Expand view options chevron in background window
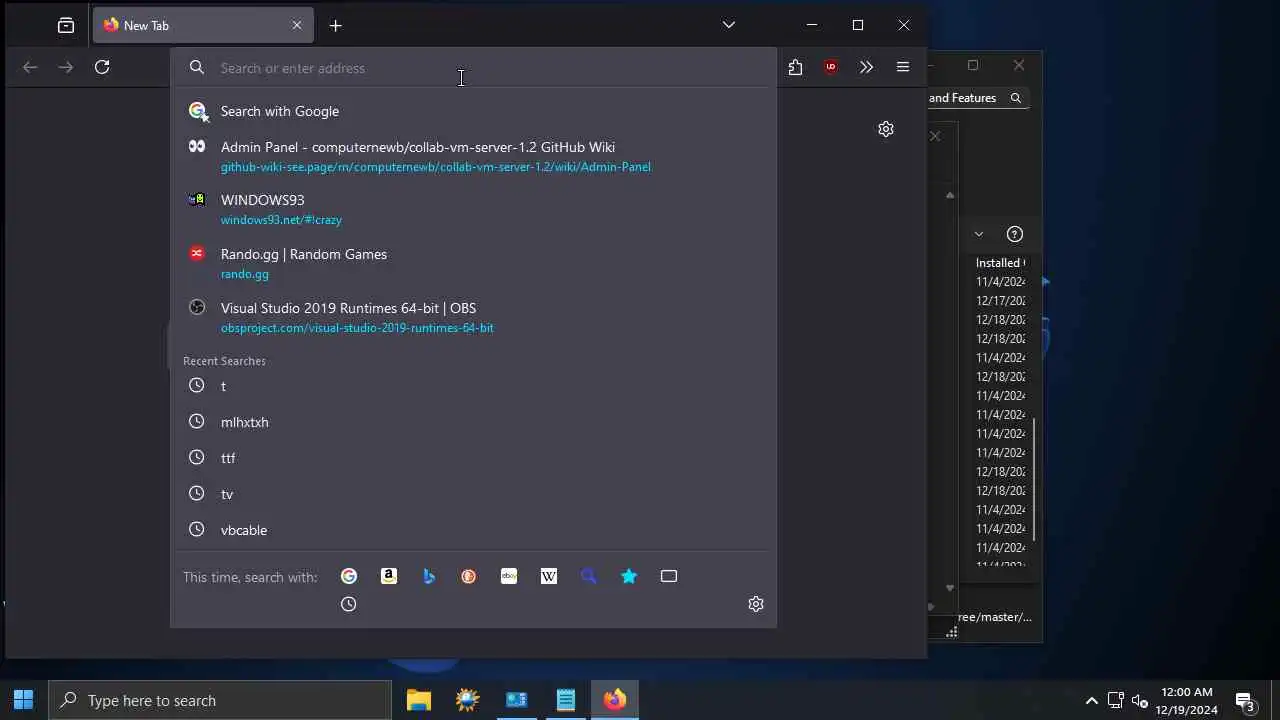The height and width of the screenshot is (720, 1280). point(979,234)
